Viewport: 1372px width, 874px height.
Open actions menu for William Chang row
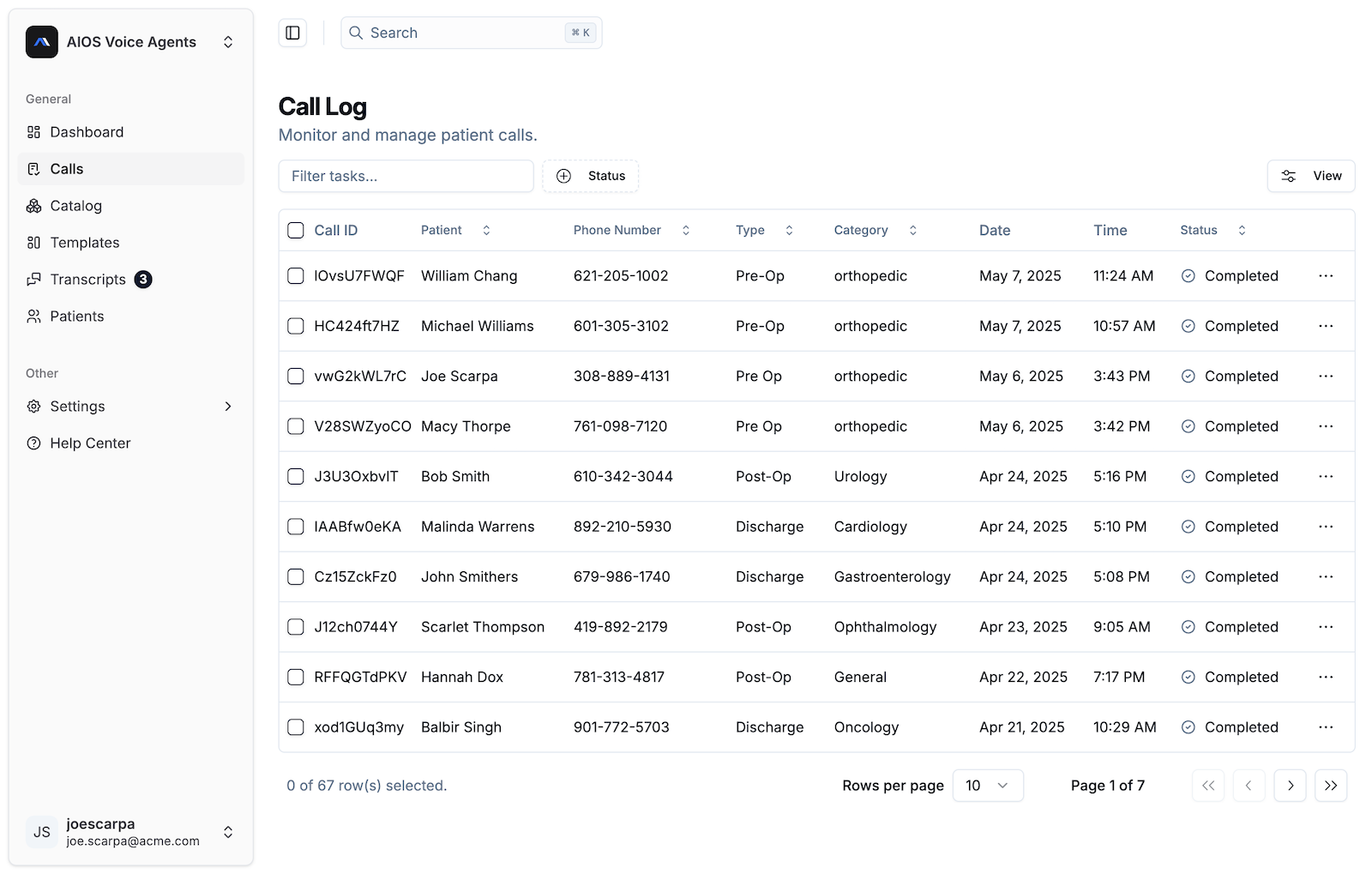point(1325,276)
